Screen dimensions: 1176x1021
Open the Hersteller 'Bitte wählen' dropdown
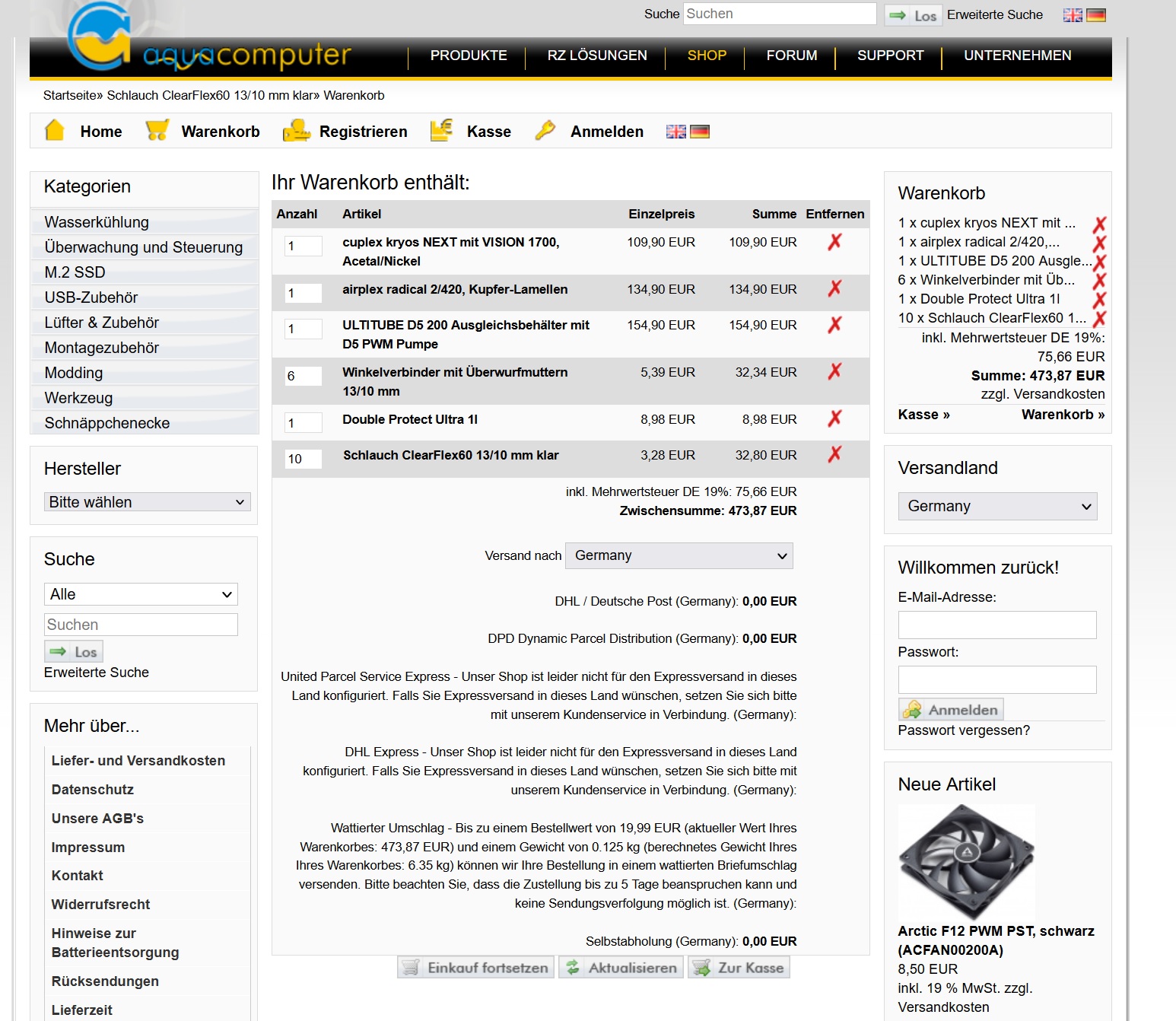tap(148, 502)
